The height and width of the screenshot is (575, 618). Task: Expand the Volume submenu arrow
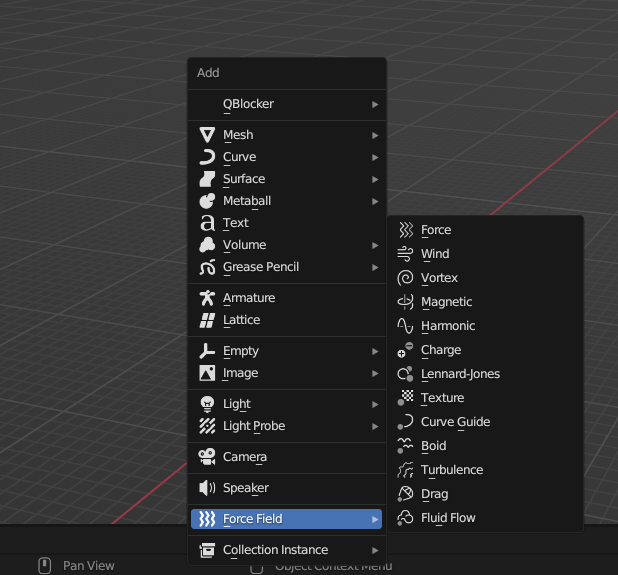(375, 246)
